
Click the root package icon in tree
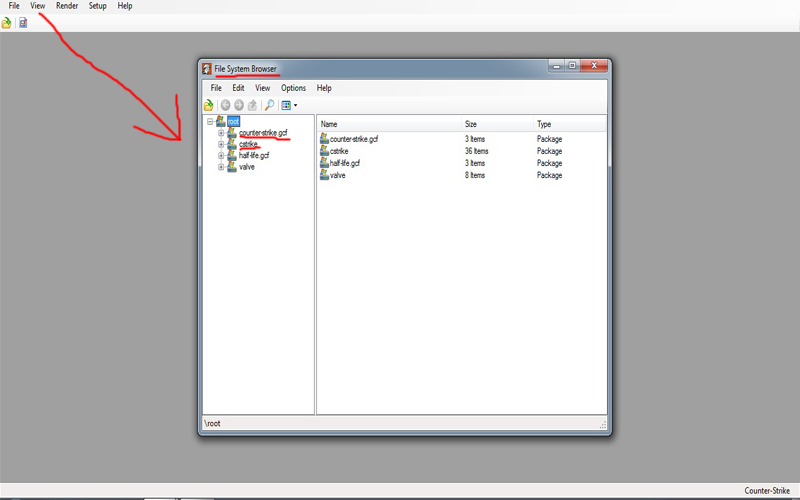(x=220, y=121)
